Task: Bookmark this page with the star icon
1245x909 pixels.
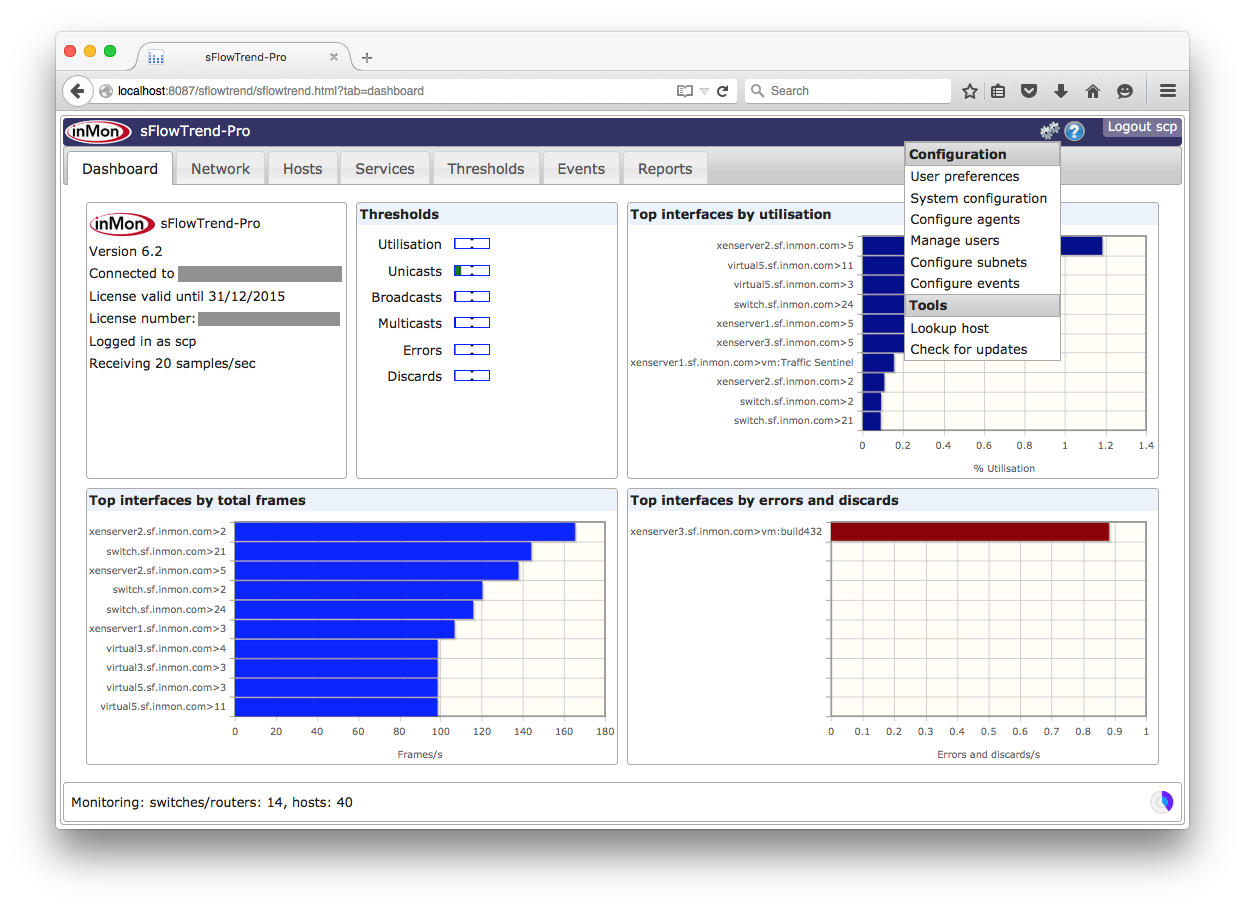Action: 970,91
